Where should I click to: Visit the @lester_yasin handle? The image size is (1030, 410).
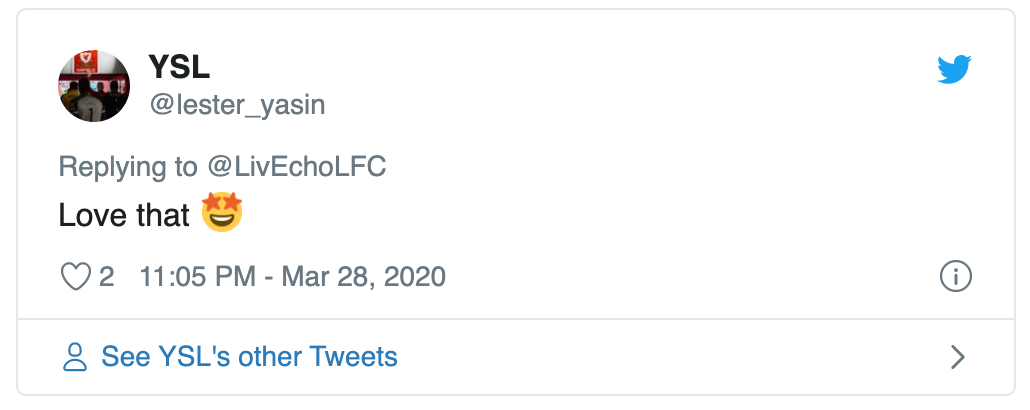pos(237,105)
